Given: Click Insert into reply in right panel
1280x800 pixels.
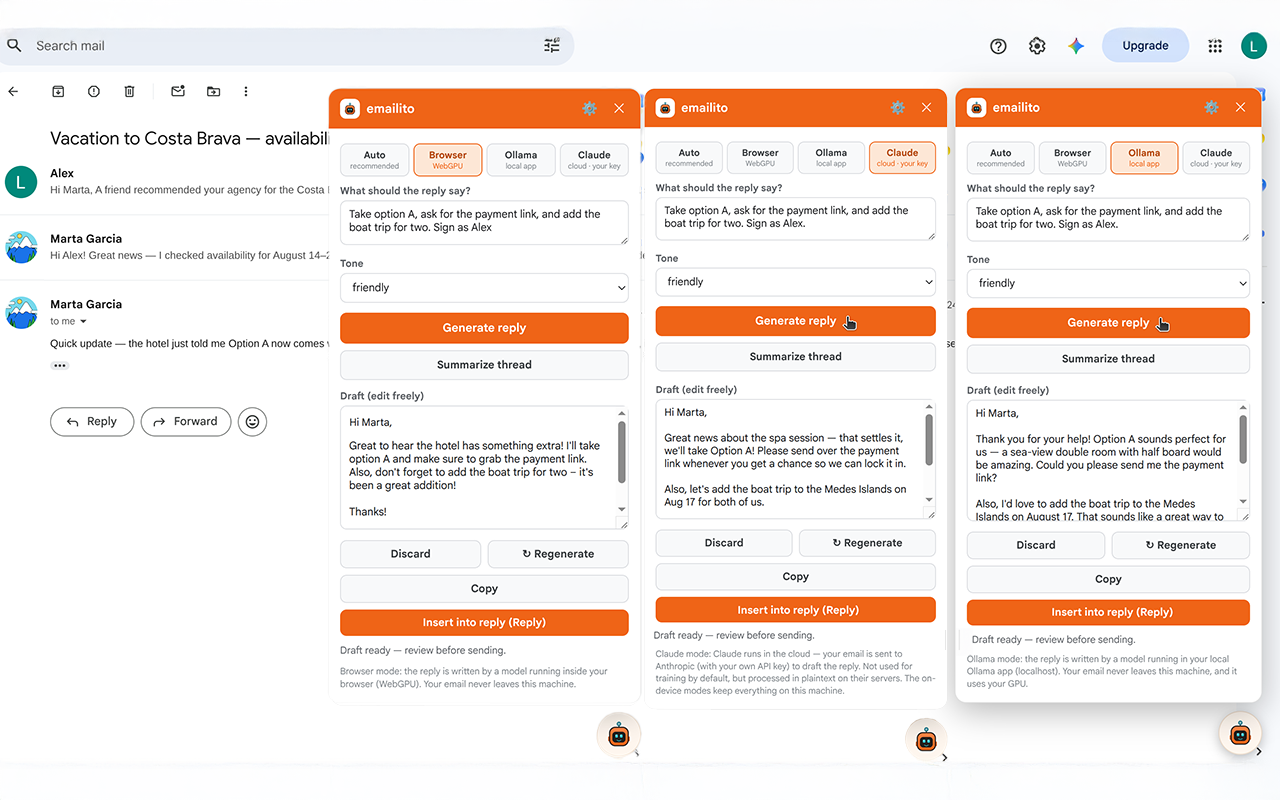Looking at the screenshot, I should [1108, 612].
